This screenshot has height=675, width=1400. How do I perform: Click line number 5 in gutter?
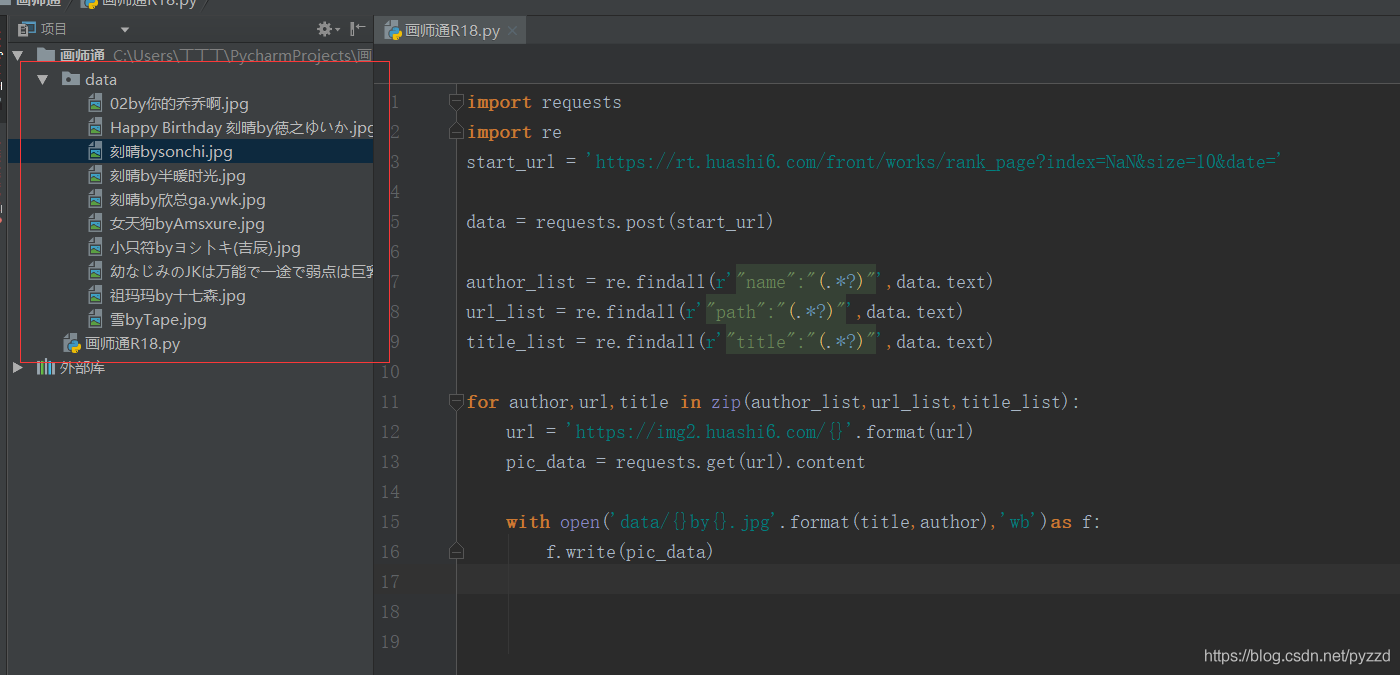(x=394, y=222)
